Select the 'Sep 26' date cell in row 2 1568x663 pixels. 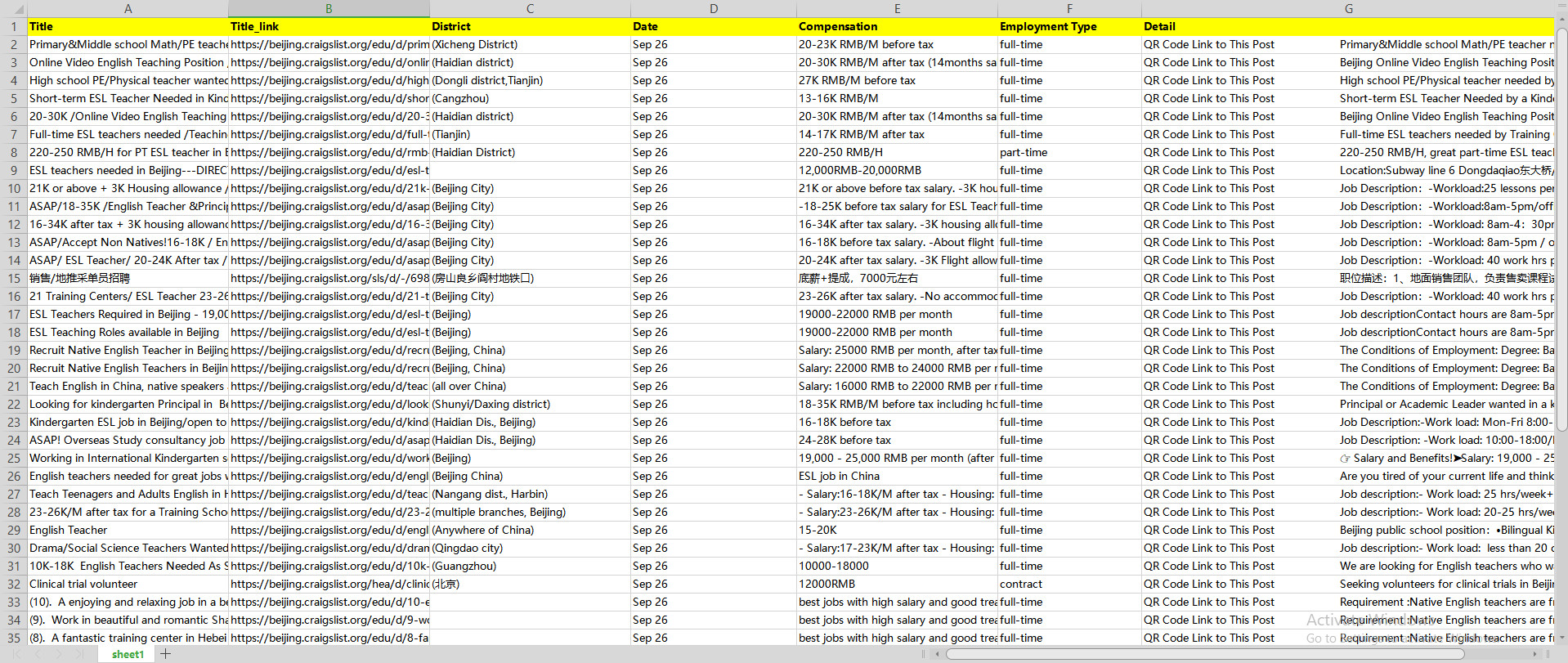coord(714,44)
